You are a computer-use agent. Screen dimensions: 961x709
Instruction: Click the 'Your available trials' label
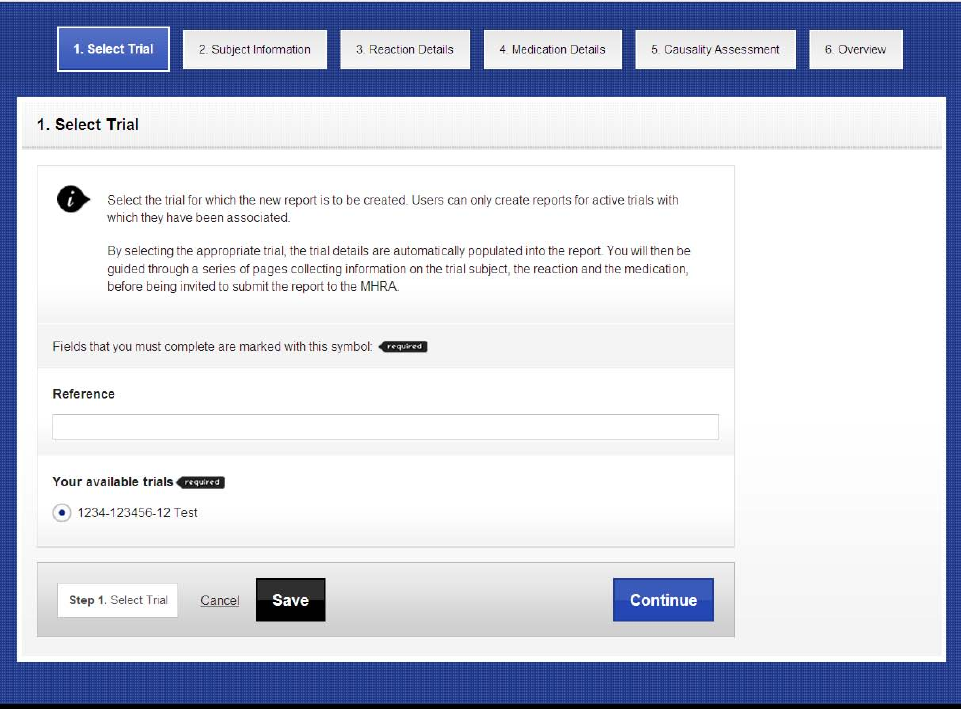click(x=113, y=482)
